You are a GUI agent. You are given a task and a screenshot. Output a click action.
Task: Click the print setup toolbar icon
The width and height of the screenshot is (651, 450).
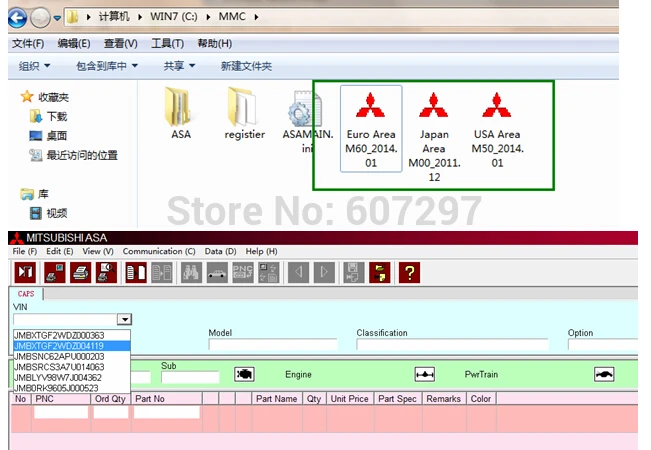[55, 272]
